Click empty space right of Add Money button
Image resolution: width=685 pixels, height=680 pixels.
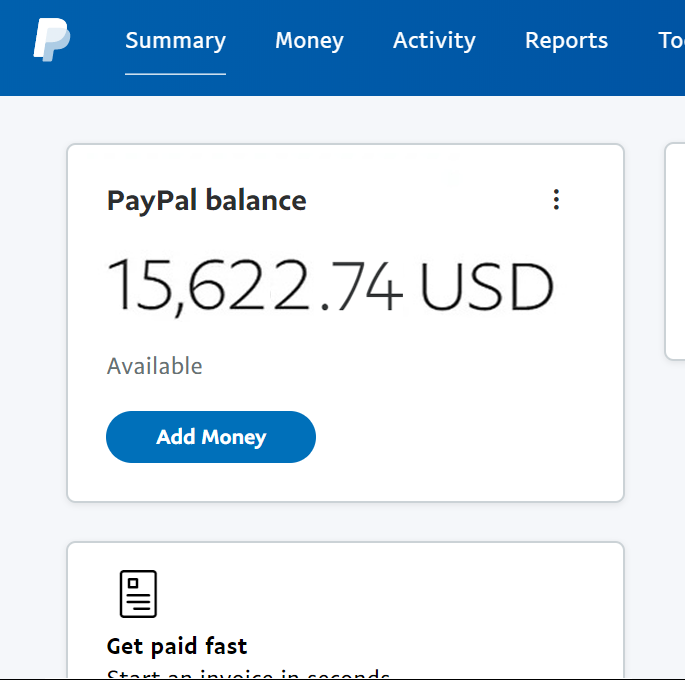460,437
